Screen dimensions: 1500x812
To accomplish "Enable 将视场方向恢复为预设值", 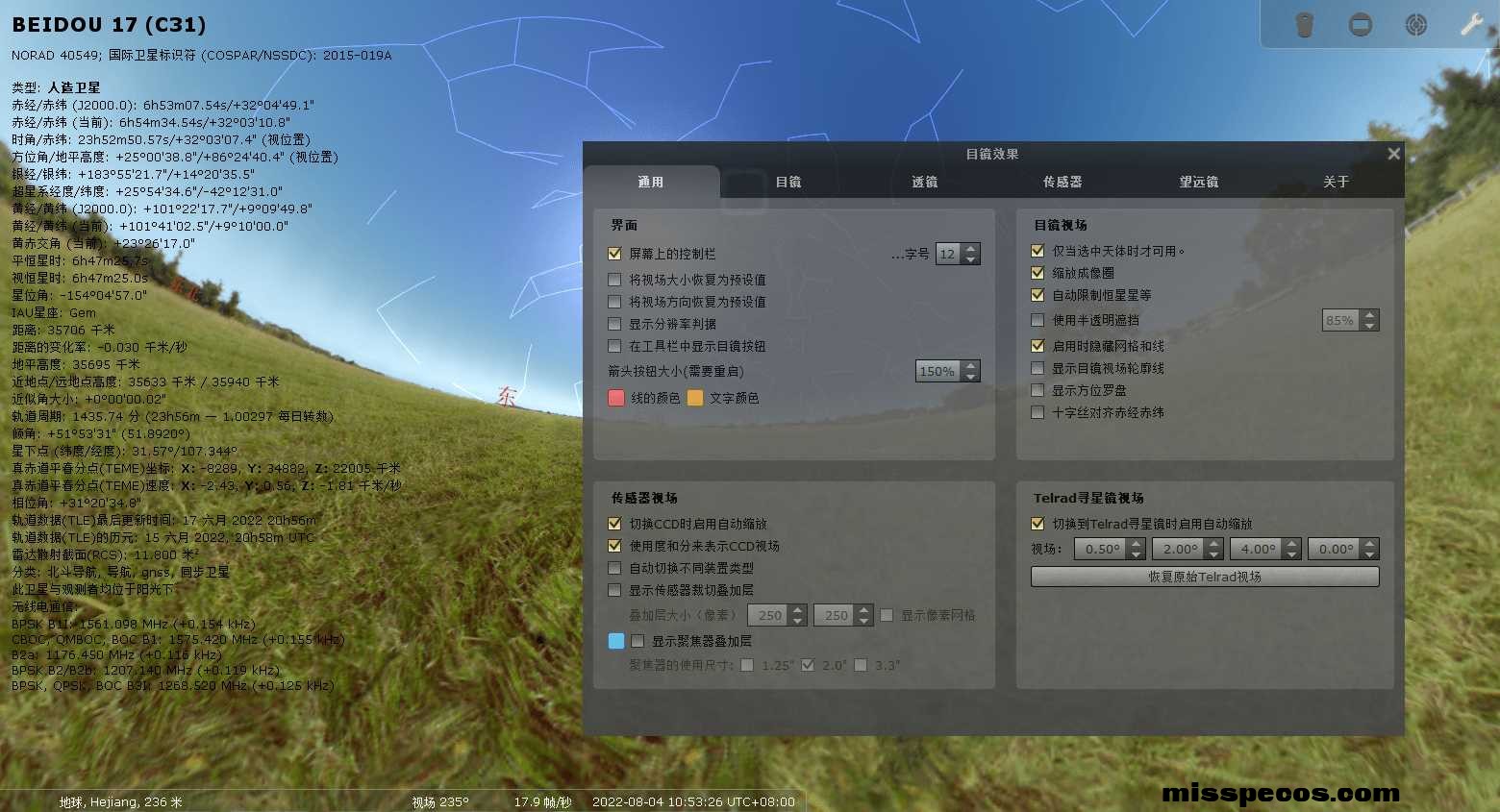I will (x=615, y=302).
